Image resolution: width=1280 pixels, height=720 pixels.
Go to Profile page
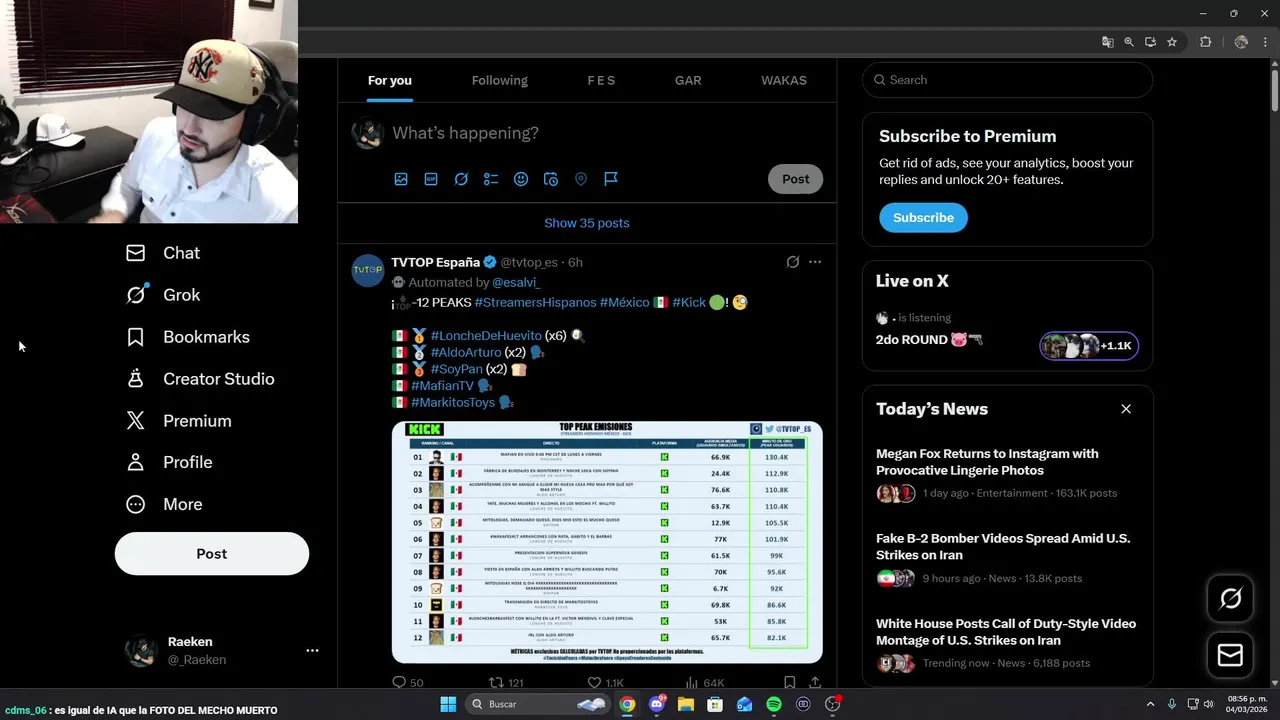(169, 462)
